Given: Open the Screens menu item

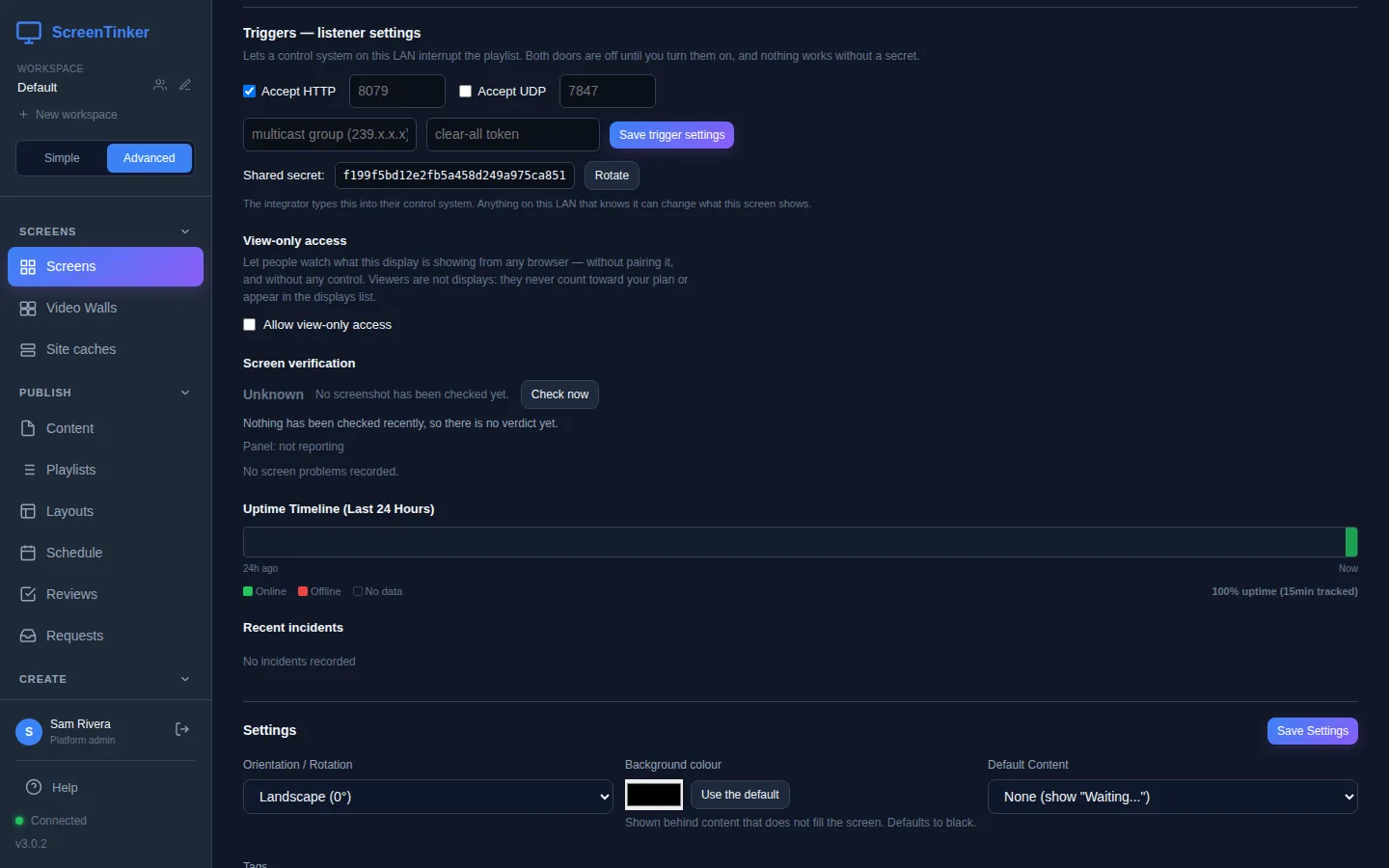Looking at the screenshot, I should click(x=105, y=267).
